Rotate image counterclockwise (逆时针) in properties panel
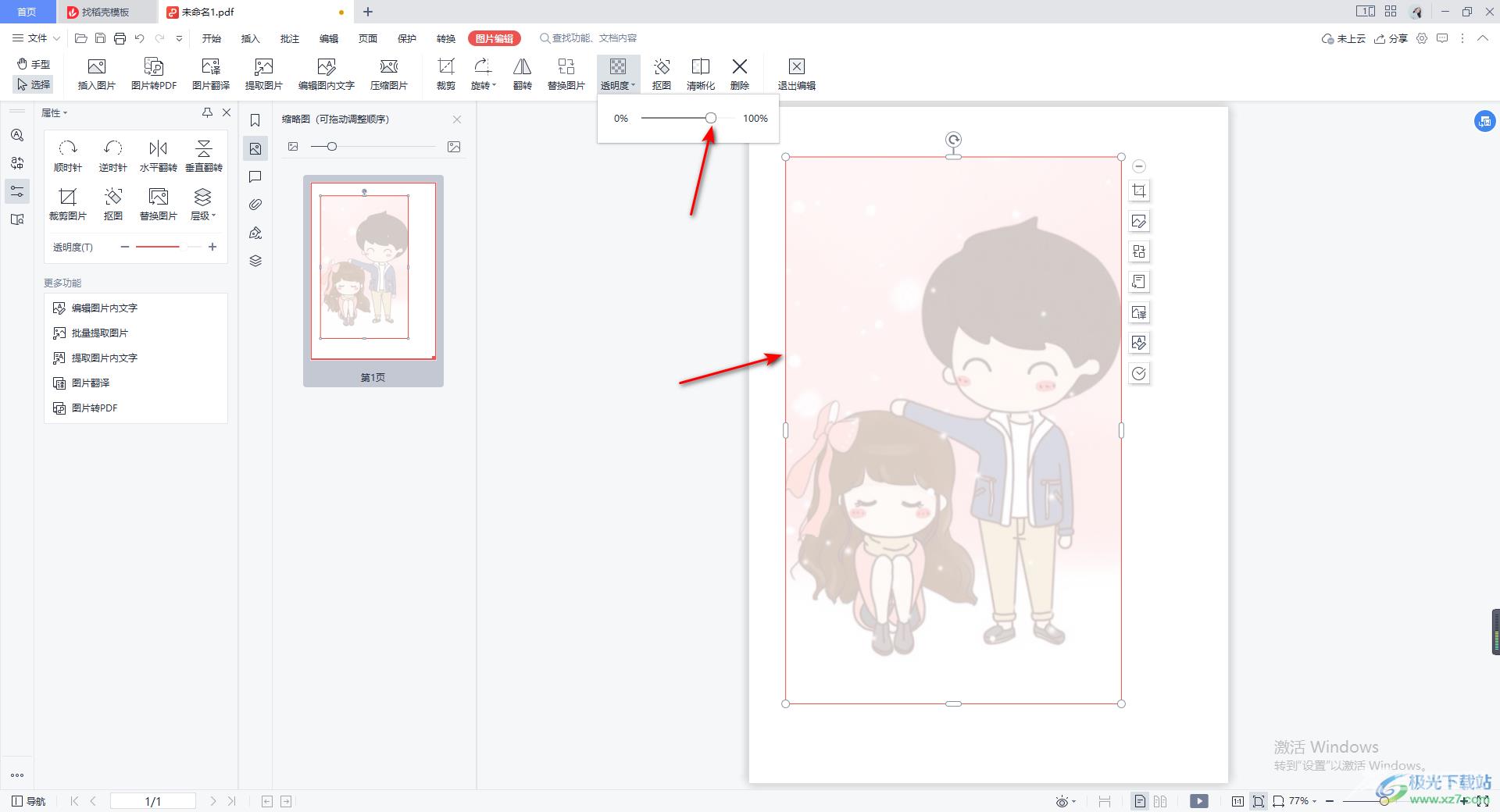Screen dimensions: 1500x812 click(113, 156)
